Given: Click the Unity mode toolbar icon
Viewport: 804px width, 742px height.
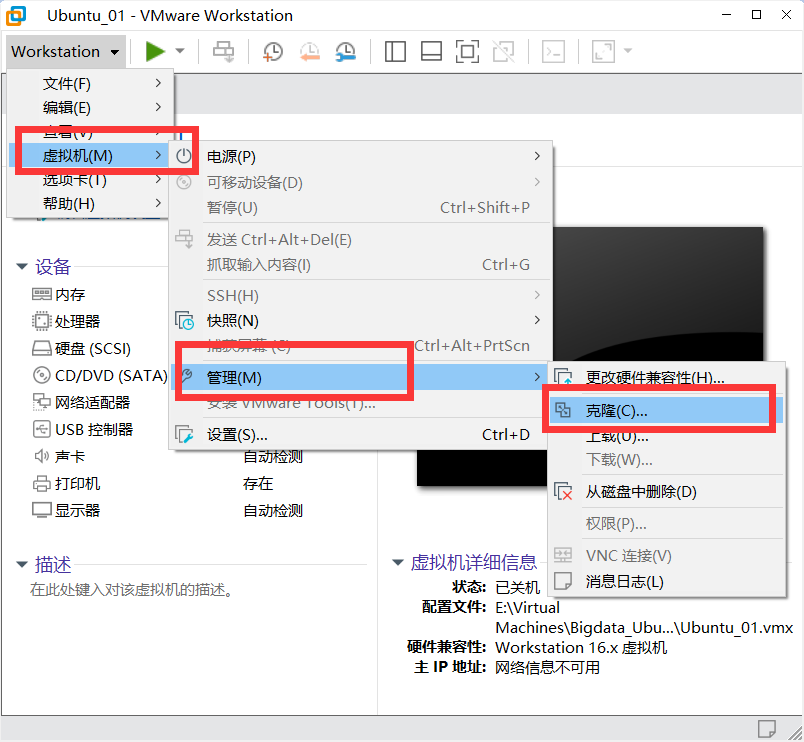Looking at the screenshot, I should pyautogui.click(x=504, y=51).
